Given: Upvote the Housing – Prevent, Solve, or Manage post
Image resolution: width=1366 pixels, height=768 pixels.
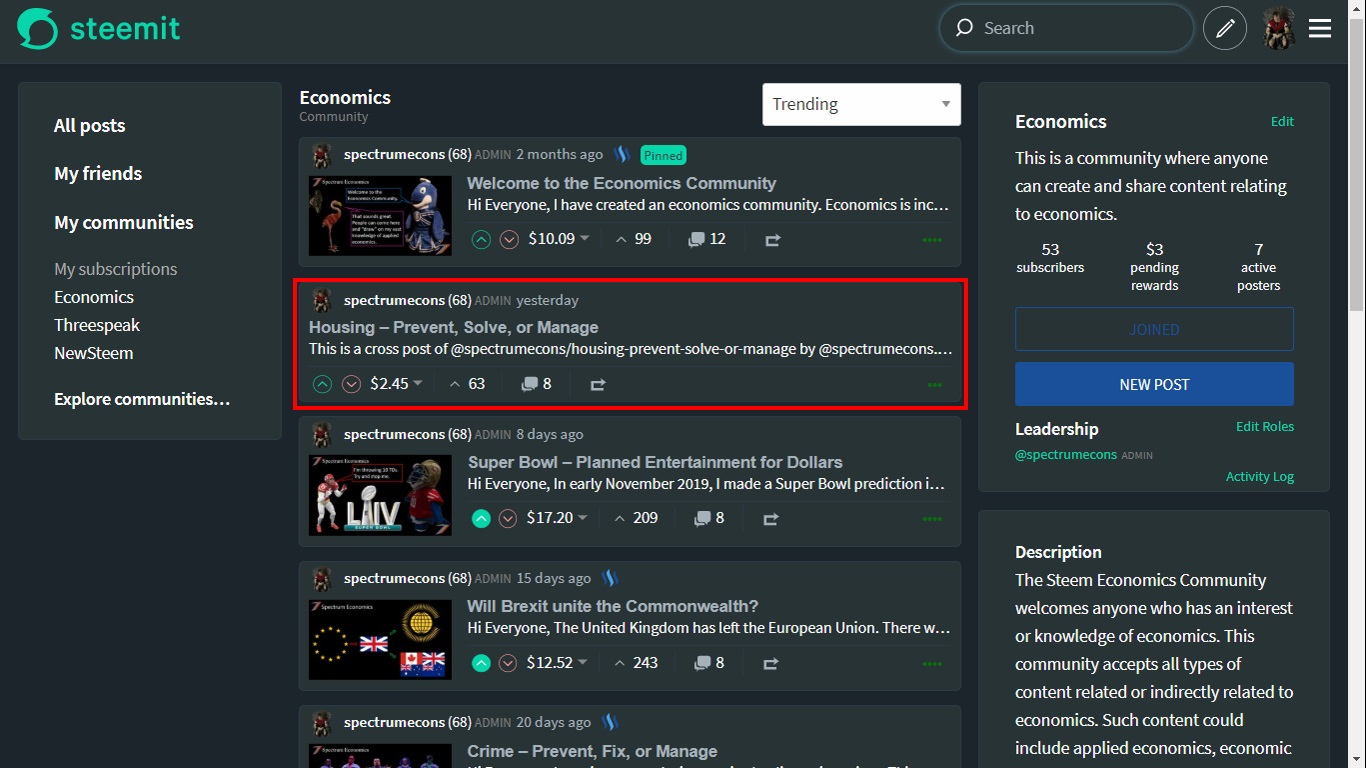Looking at the screenshot, I should (322, 384).
